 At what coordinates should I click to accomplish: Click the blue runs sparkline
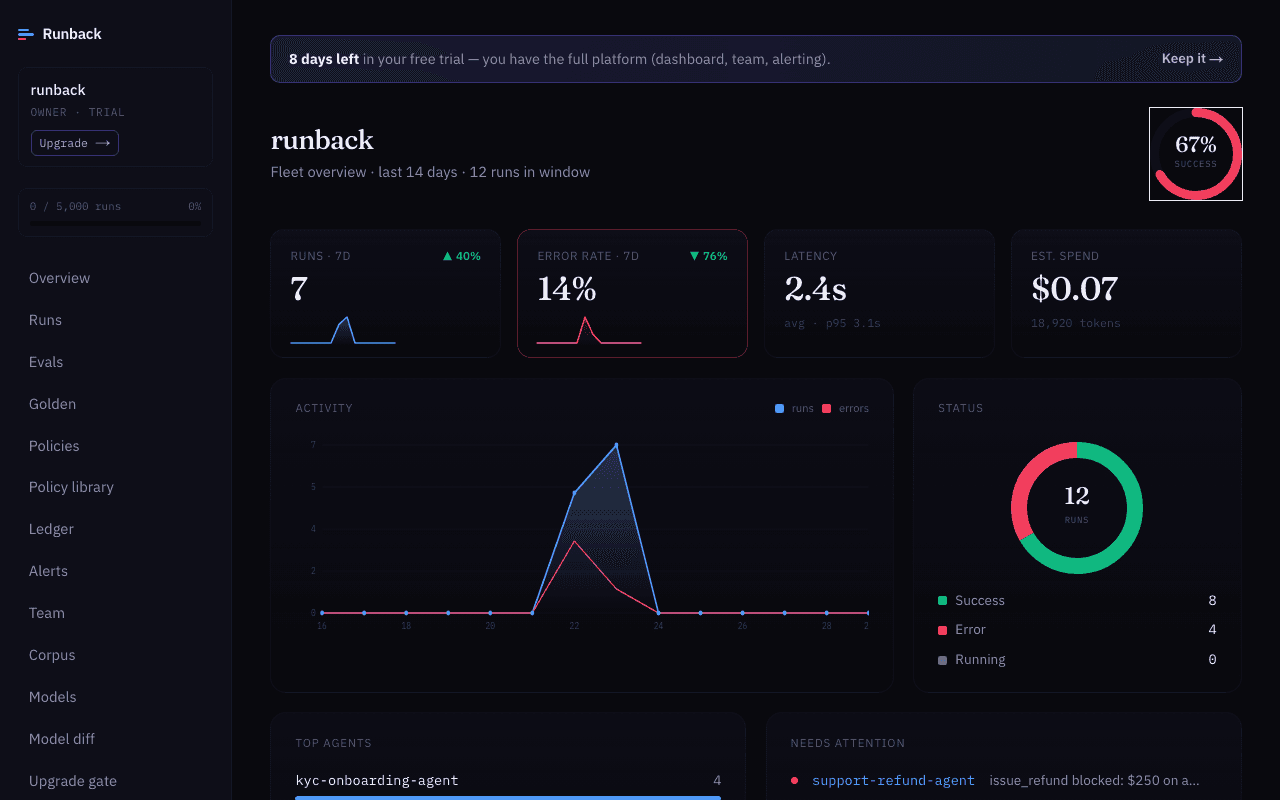coord(343,331)
